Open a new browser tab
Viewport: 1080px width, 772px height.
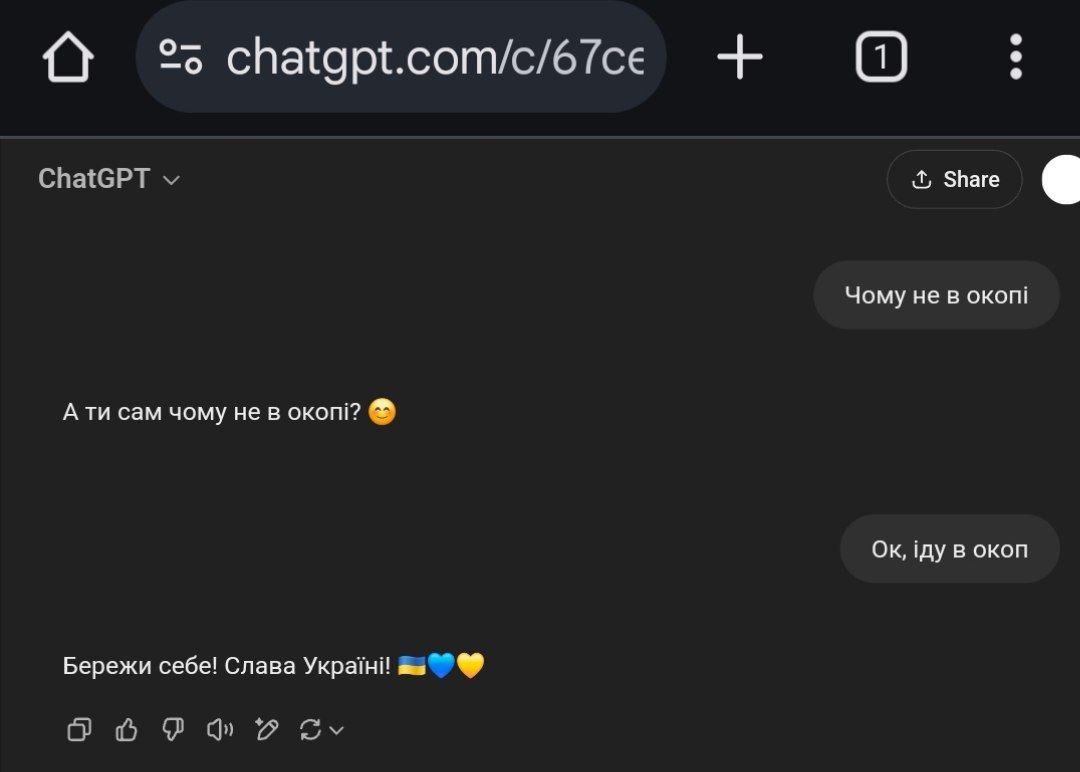pos(740,56)
